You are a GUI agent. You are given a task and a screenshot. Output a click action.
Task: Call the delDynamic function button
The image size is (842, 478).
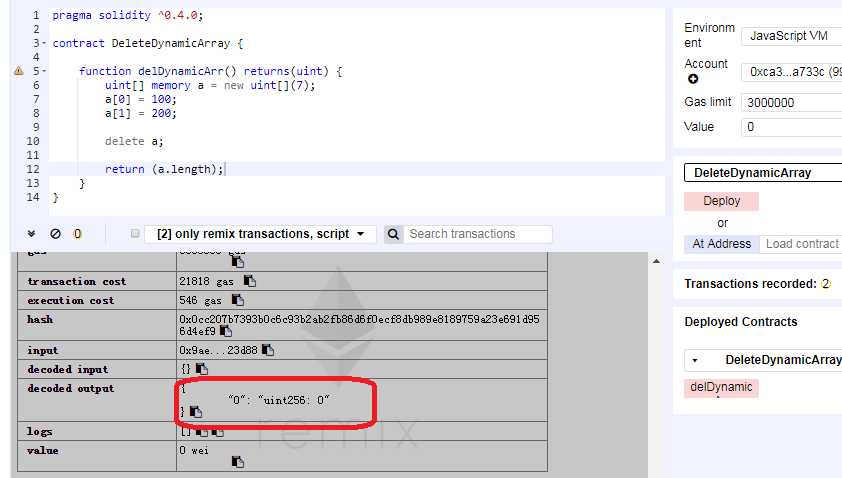click(x=721, y=387)
